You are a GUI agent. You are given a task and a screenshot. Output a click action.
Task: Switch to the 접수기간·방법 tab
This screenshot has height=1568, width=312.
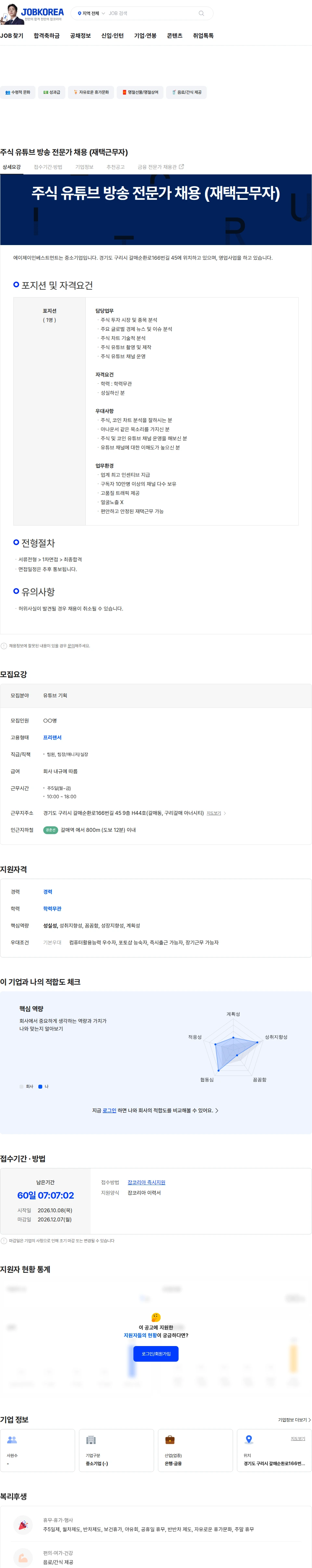48,167
